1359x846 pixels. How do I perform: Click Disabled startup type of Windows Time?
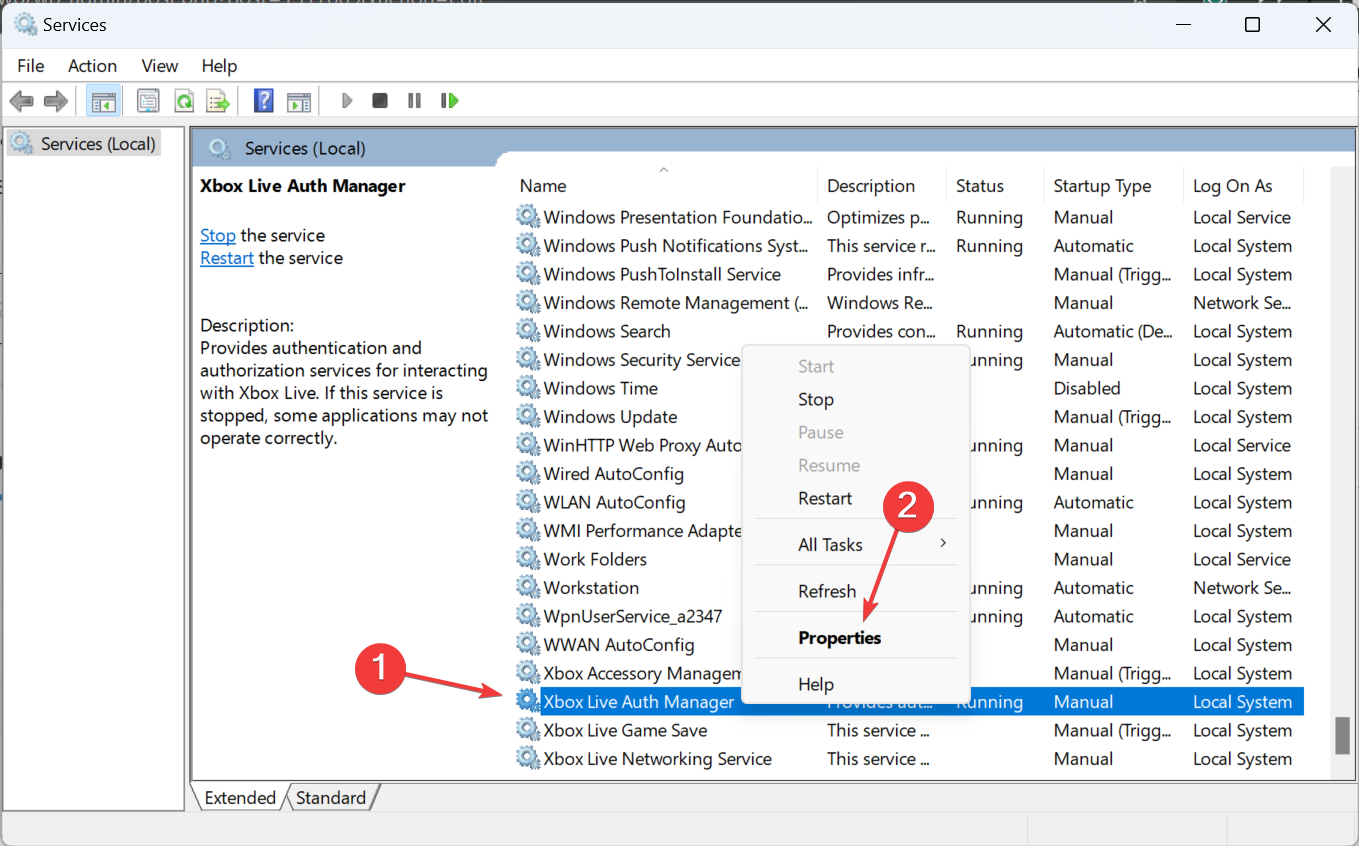click(1087, 388)
